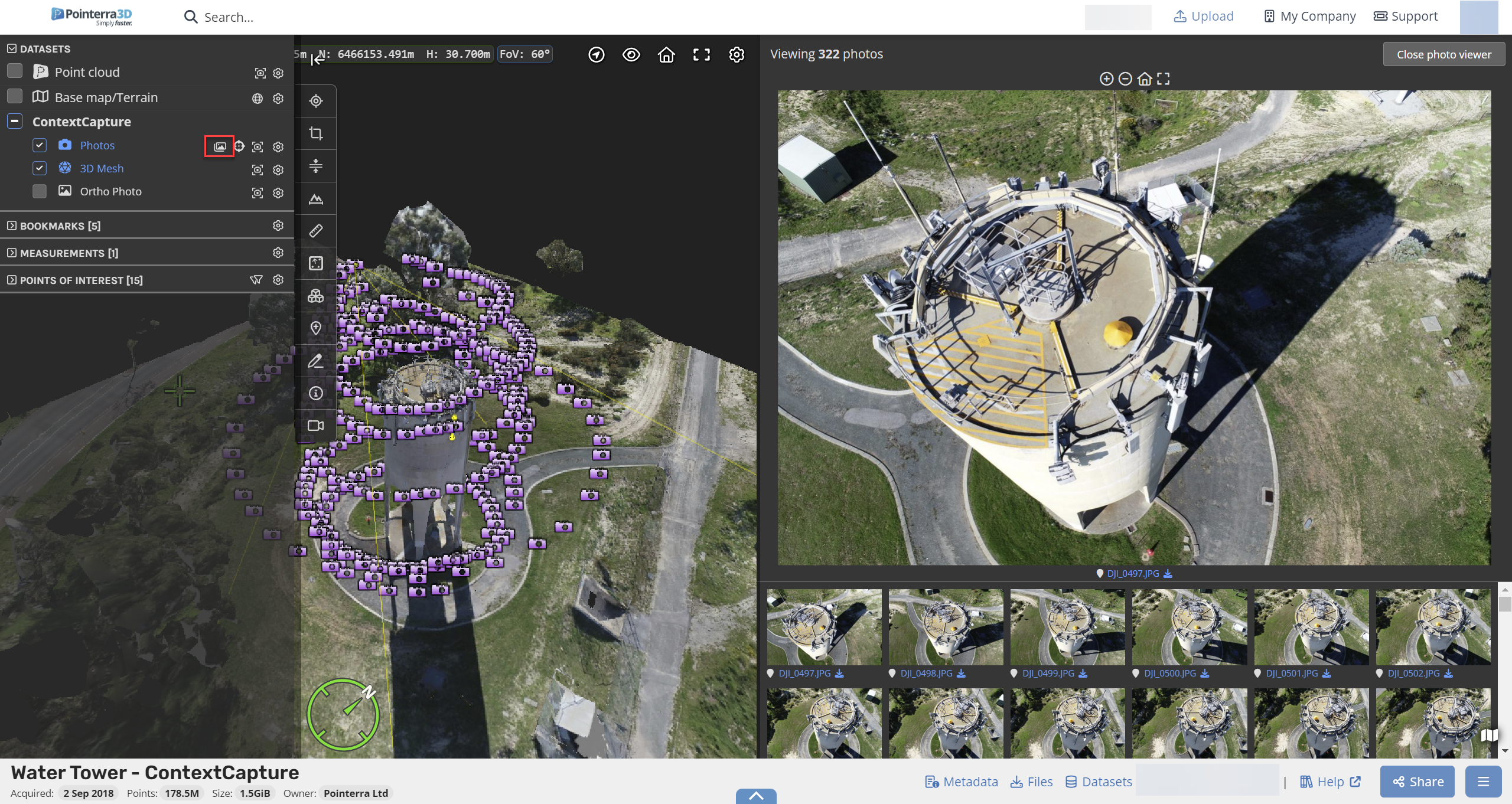Screen dimensions: 1512x804
Task: Open the point of interest pin tool
Action: [x=316, y=328]
